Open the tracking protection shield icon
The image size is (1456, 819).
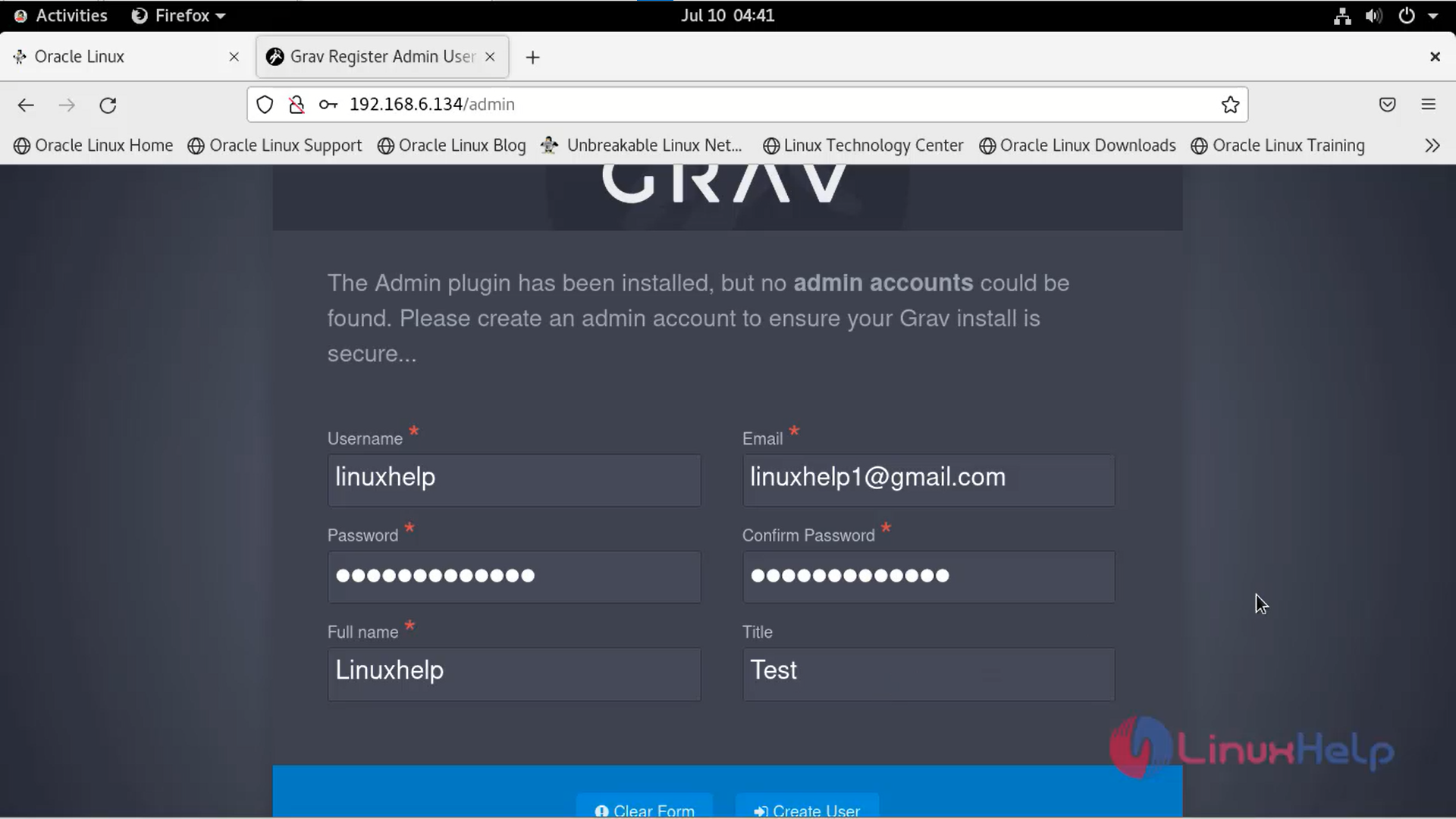tap(265, 105)
